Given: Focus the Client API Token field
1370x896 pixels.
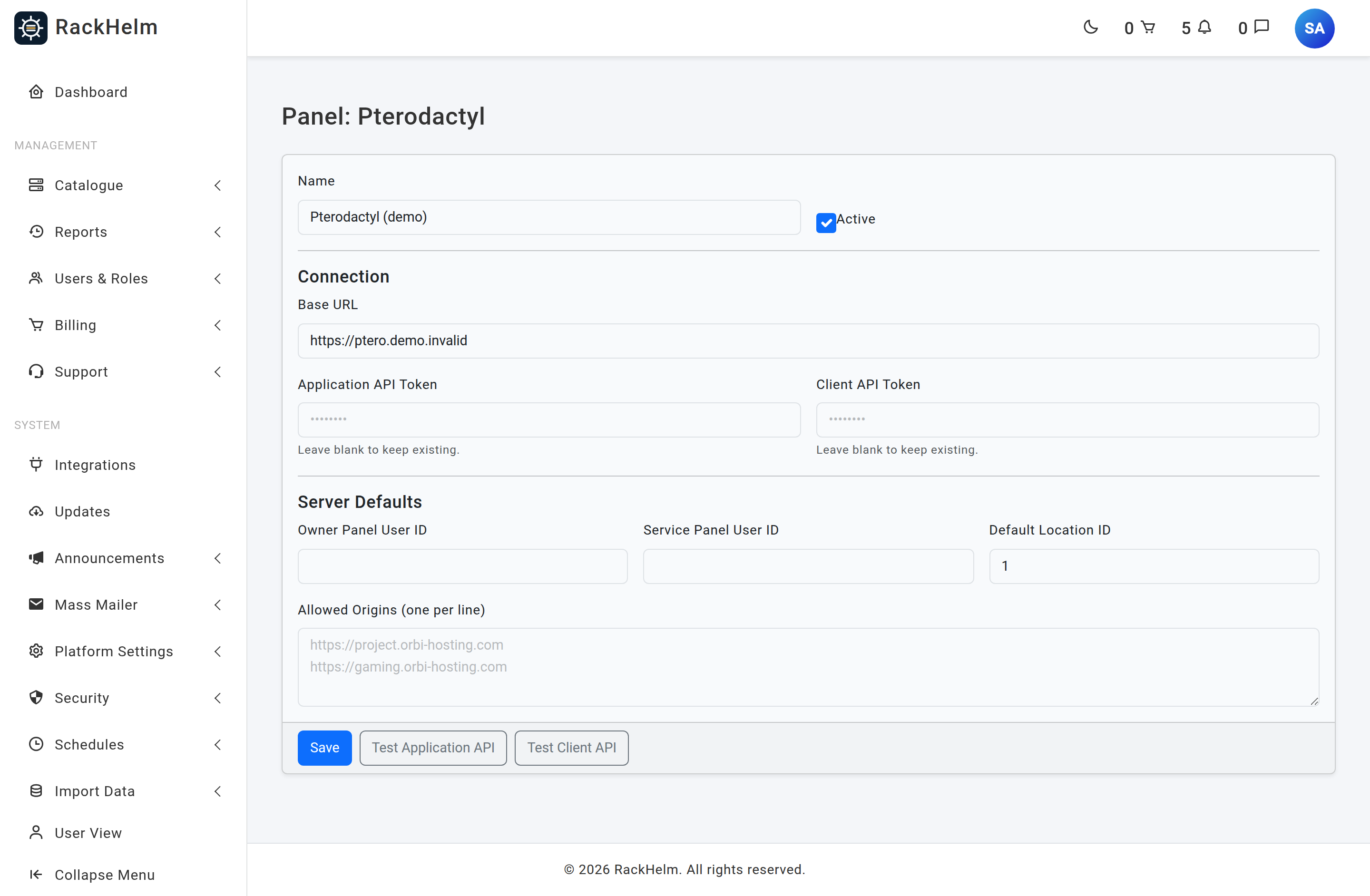Looking at the screenshot, I should pos(1067,419).
